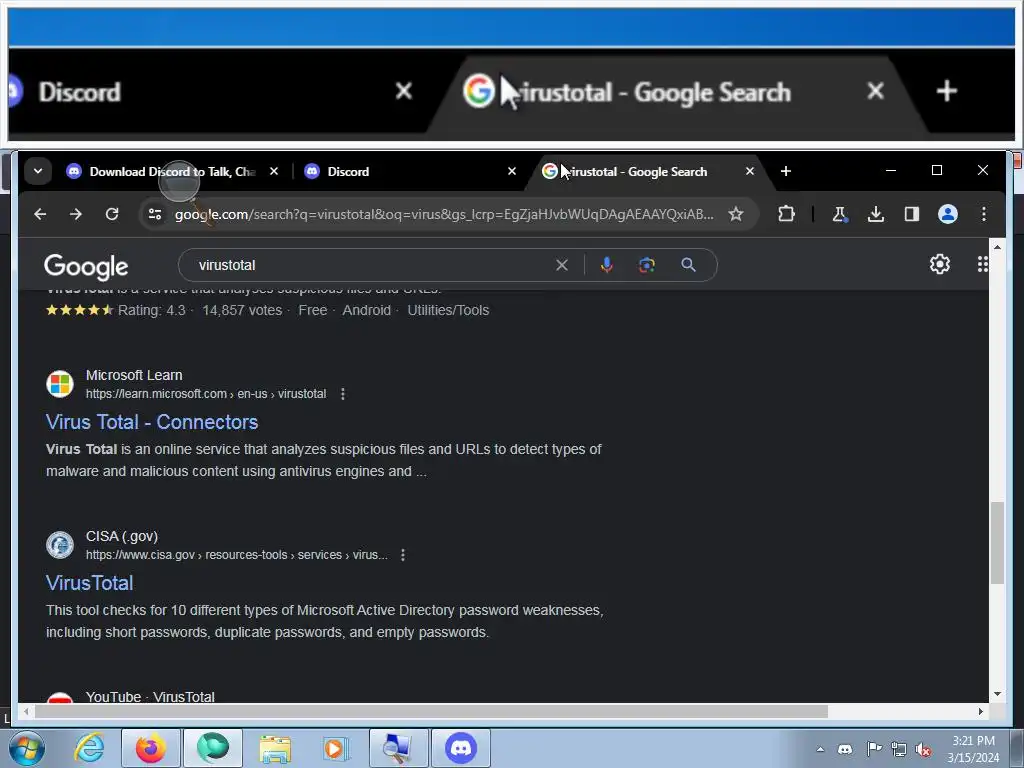
Task: Open Windows Explorer folder in taskbar
Action: (275, 748)
